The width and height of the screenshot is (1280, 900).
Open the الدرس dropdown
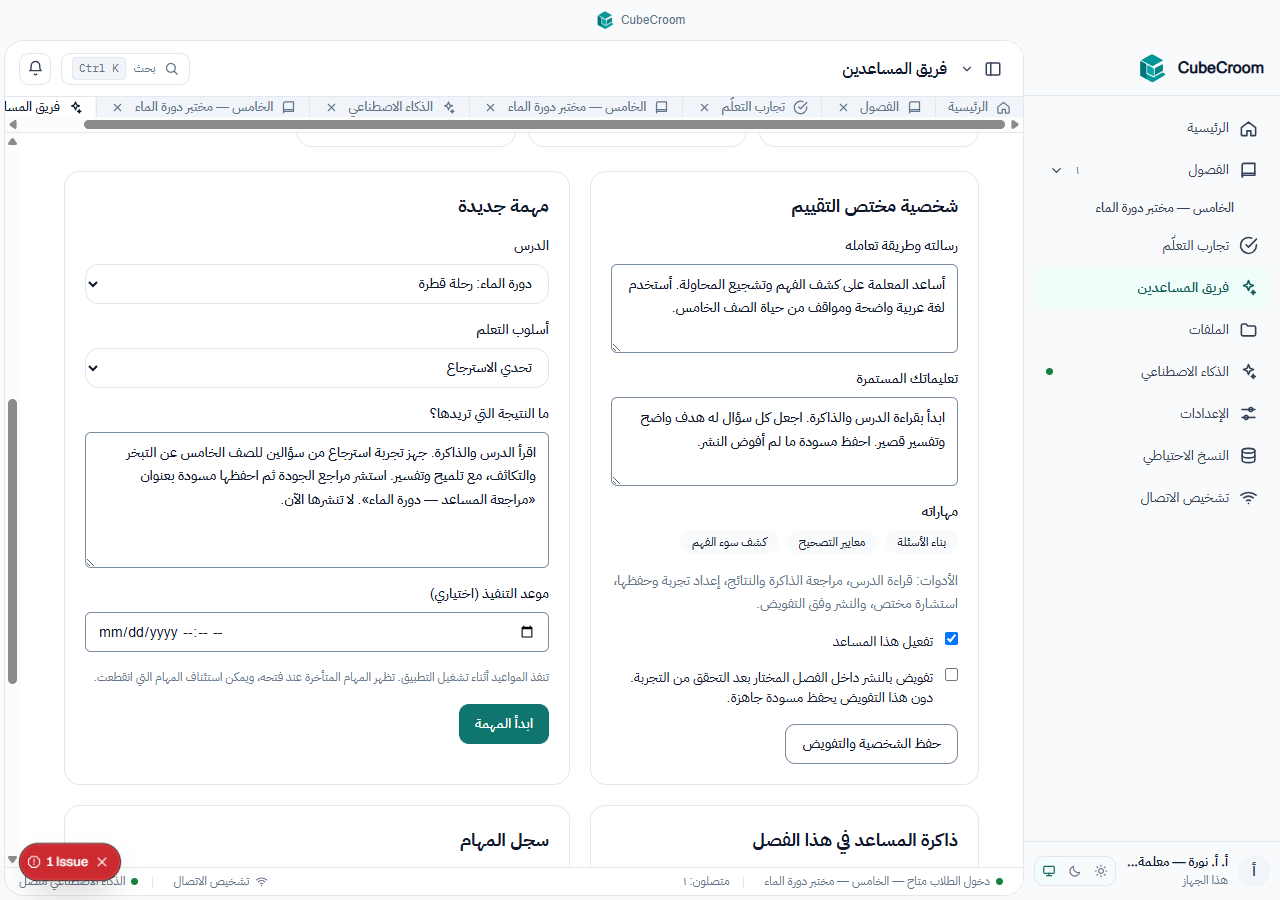pyautogui.click(x=317, y=284)
